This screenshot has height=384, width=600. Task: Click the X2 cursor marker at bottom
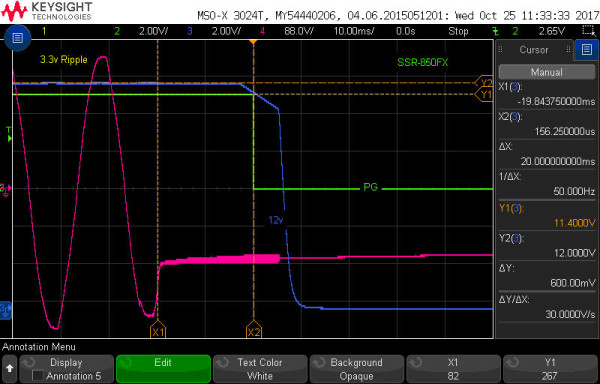(x=253, y=332)
